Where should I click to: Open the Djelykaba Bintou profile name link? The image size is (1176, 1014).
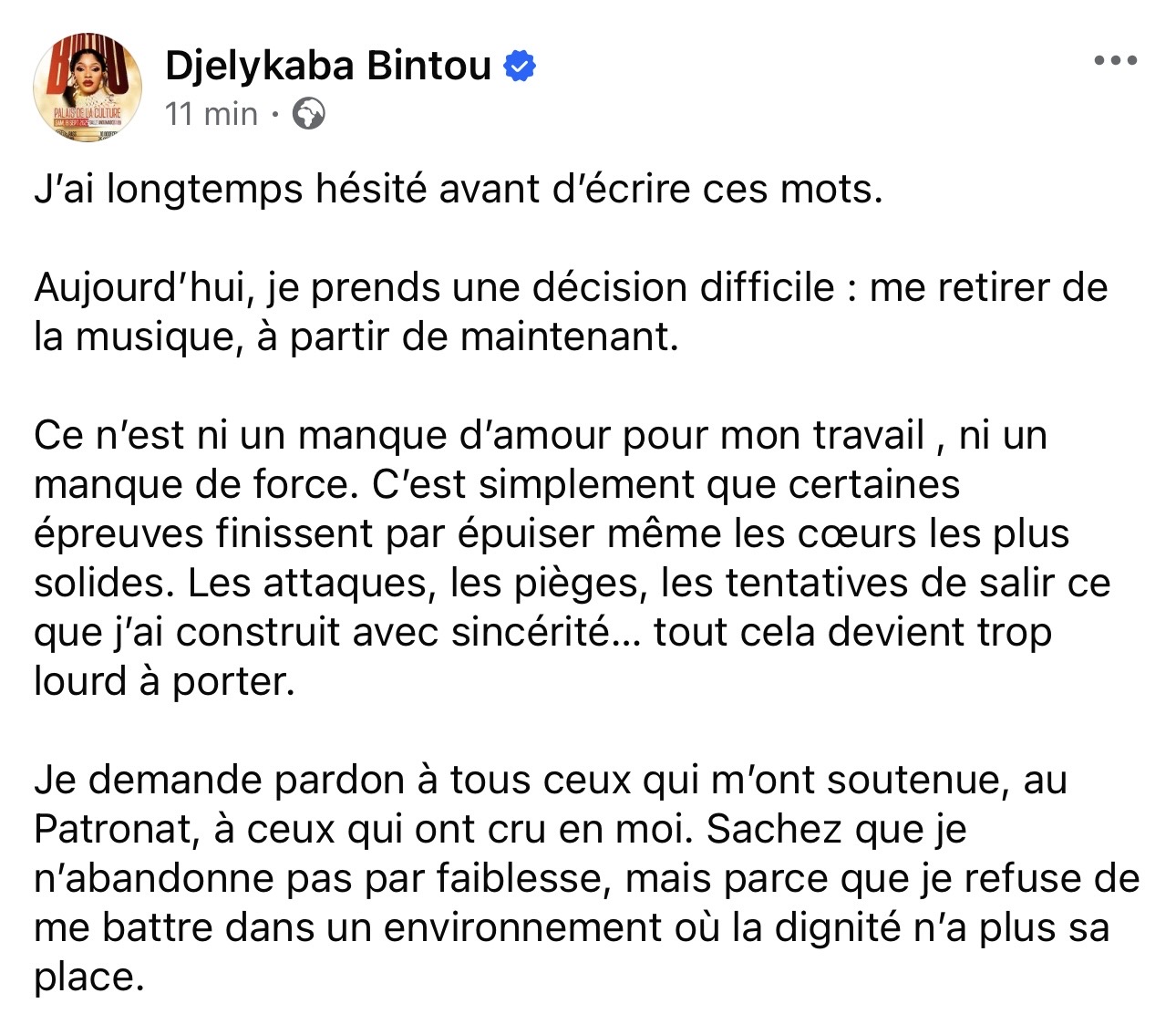pyautogui.click(x=328, y=67)
